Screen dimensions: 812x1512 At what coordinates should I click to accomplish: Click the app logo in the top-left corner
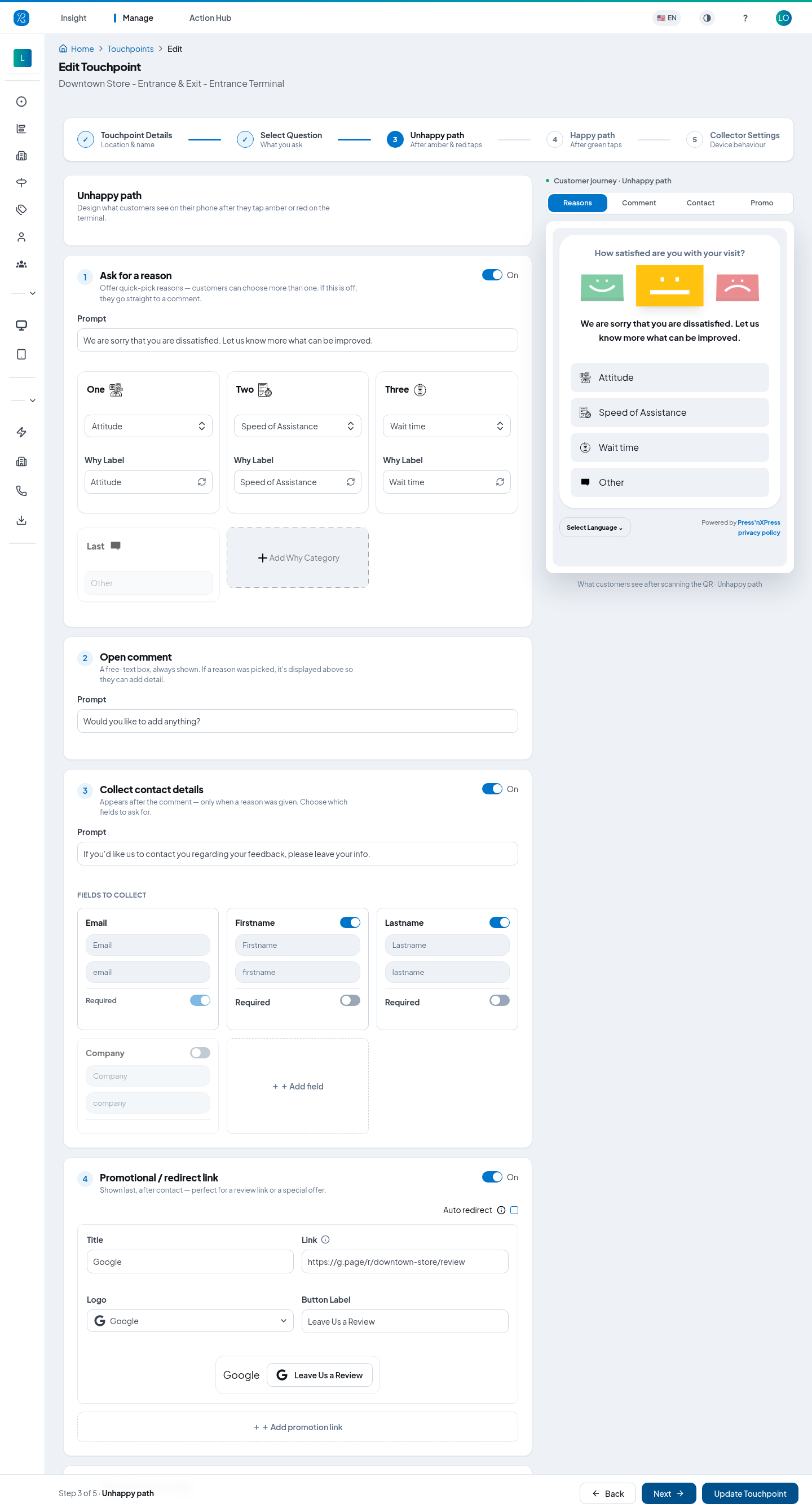pos(21,18)
